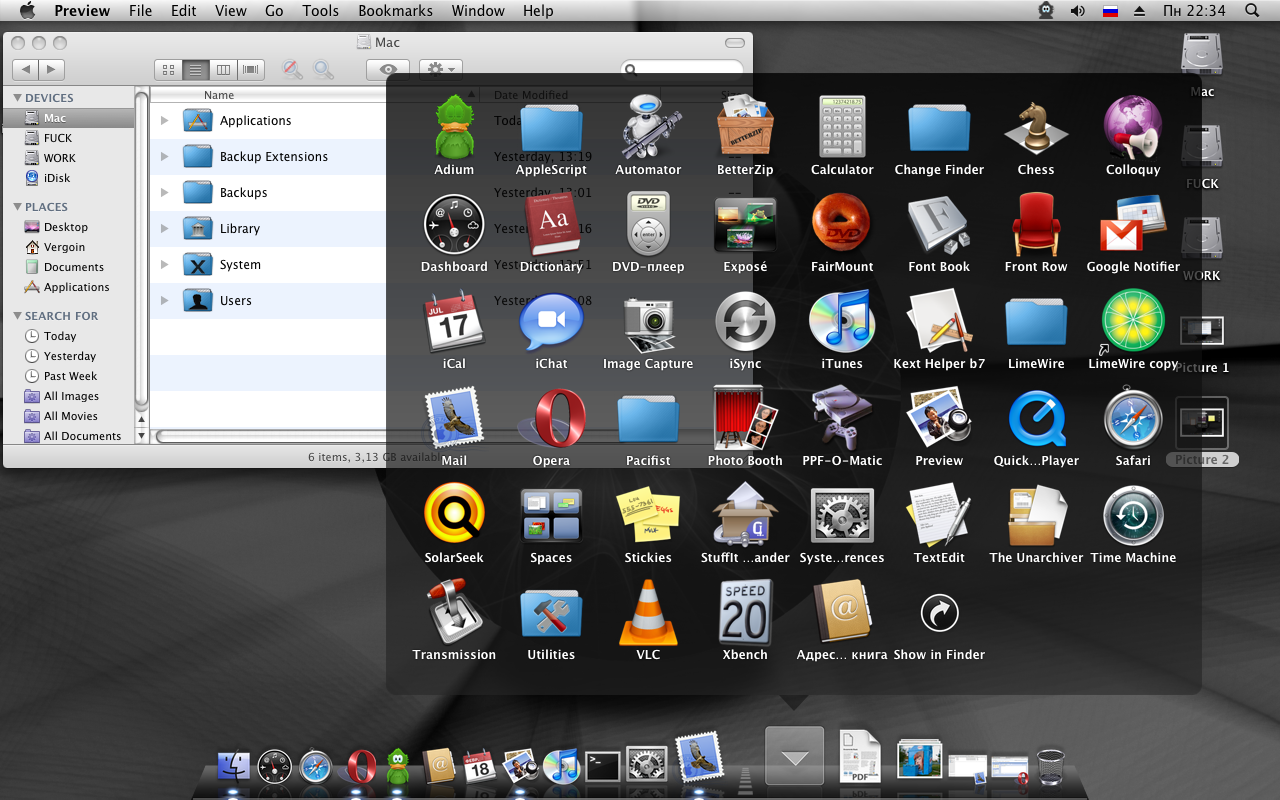Launch QuickTime Player
The width and height of the screenshot is (1280, 800).
(x=1036, y=419)
